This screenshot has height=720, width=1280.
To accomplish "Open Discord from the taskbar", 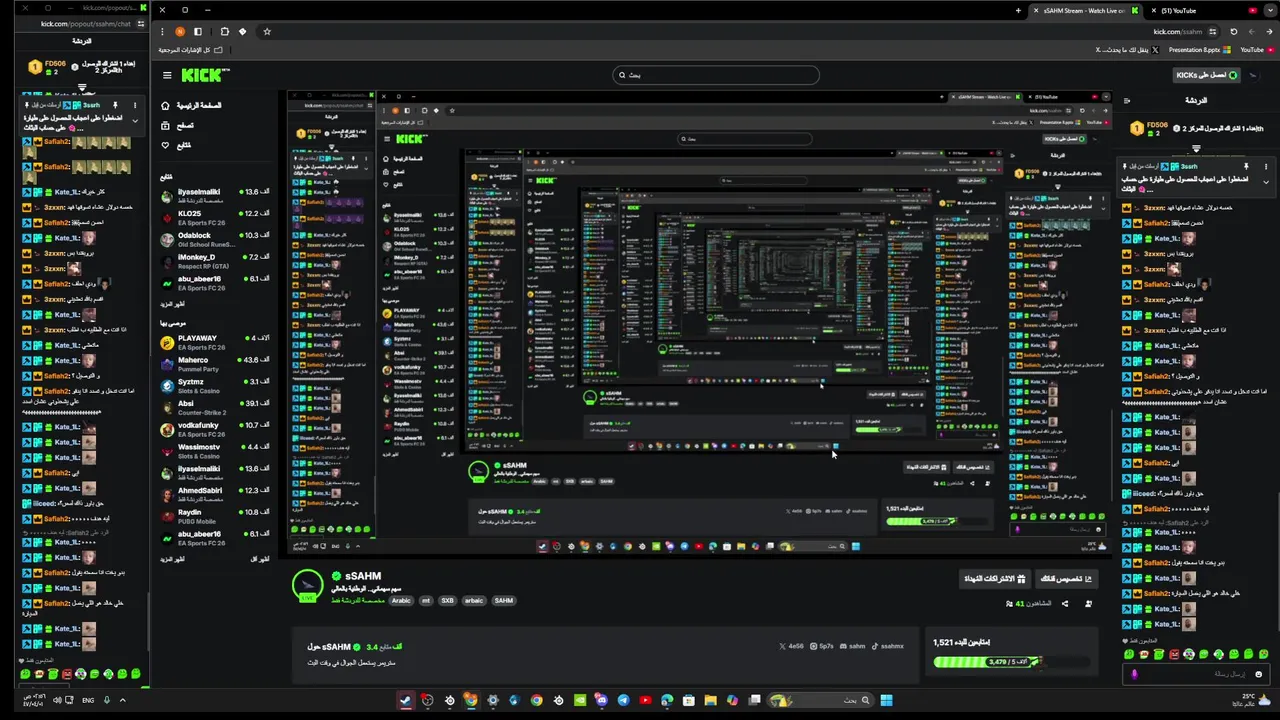I will pos(601,700).
